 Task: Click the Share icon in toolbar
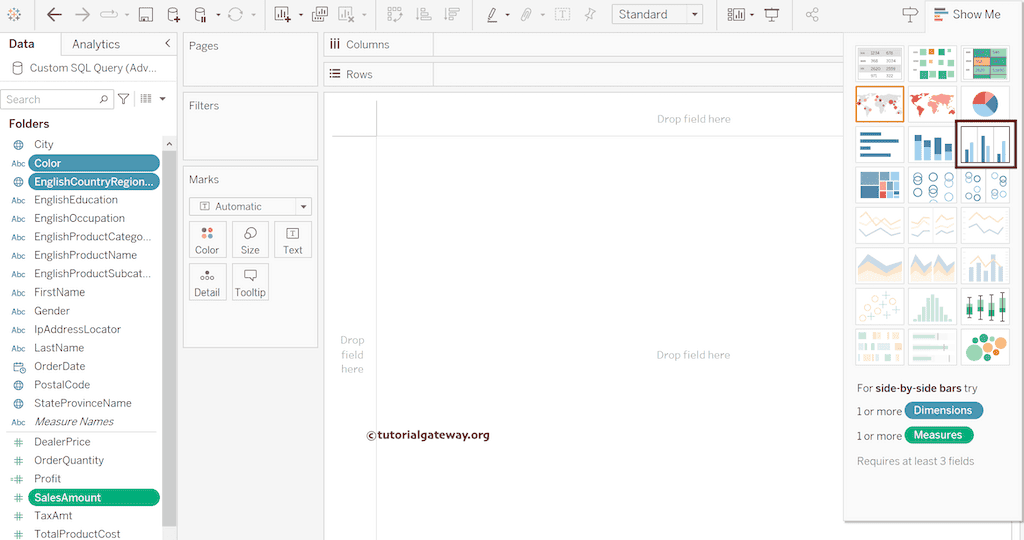click(812, 15)
